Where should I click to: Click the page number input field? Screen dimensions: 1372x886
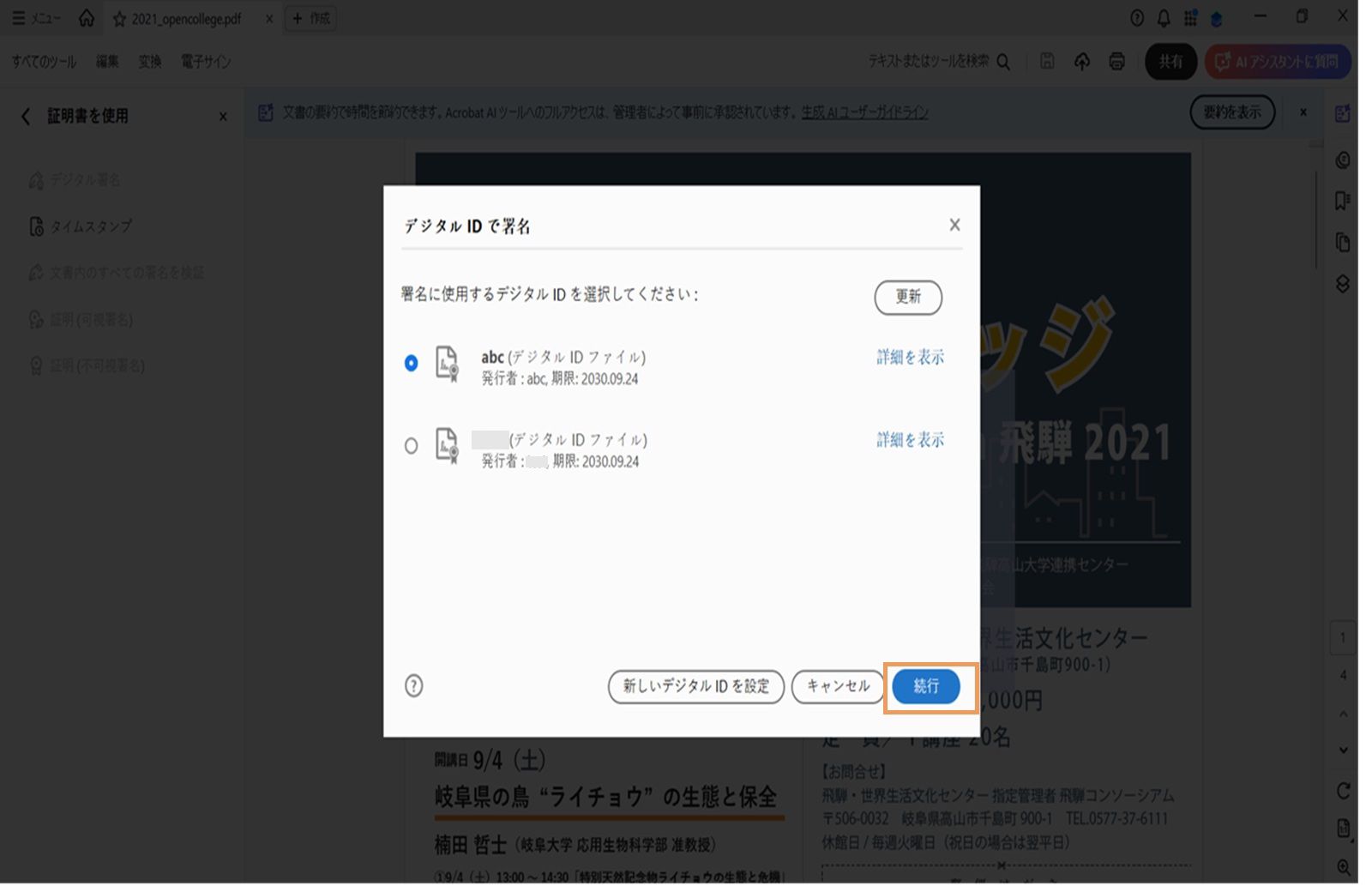point(1343,637)
